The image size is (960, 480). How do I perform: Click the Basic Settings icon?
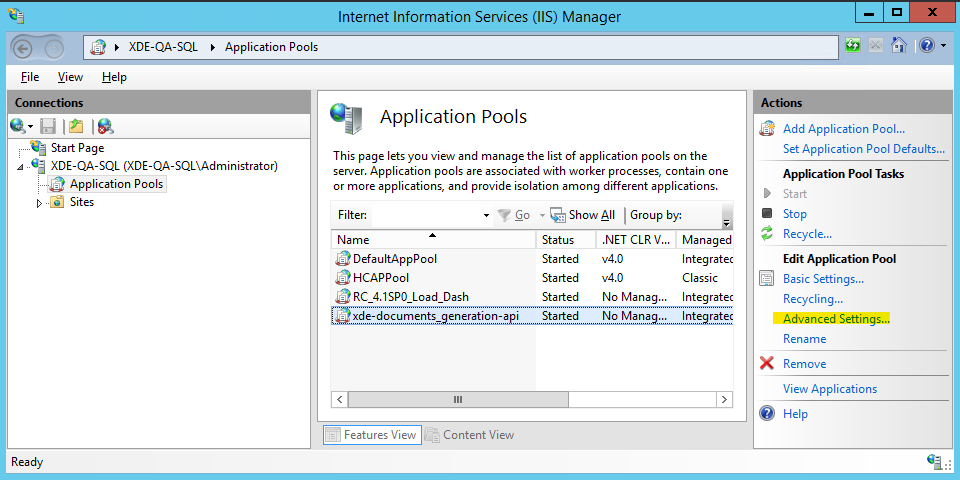(767, 279)
